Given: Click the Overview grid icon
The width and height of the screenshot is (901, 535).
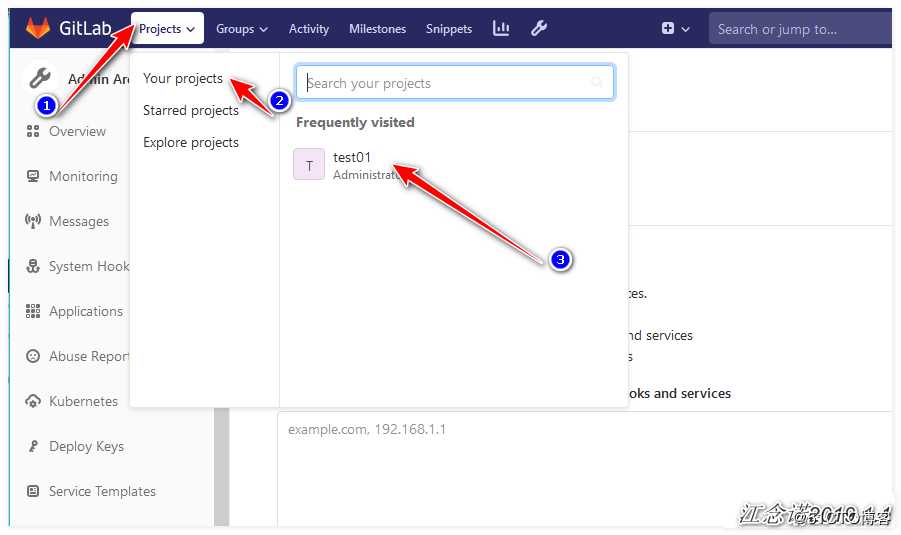Looking at the screenshot, I should coord(33,132).
